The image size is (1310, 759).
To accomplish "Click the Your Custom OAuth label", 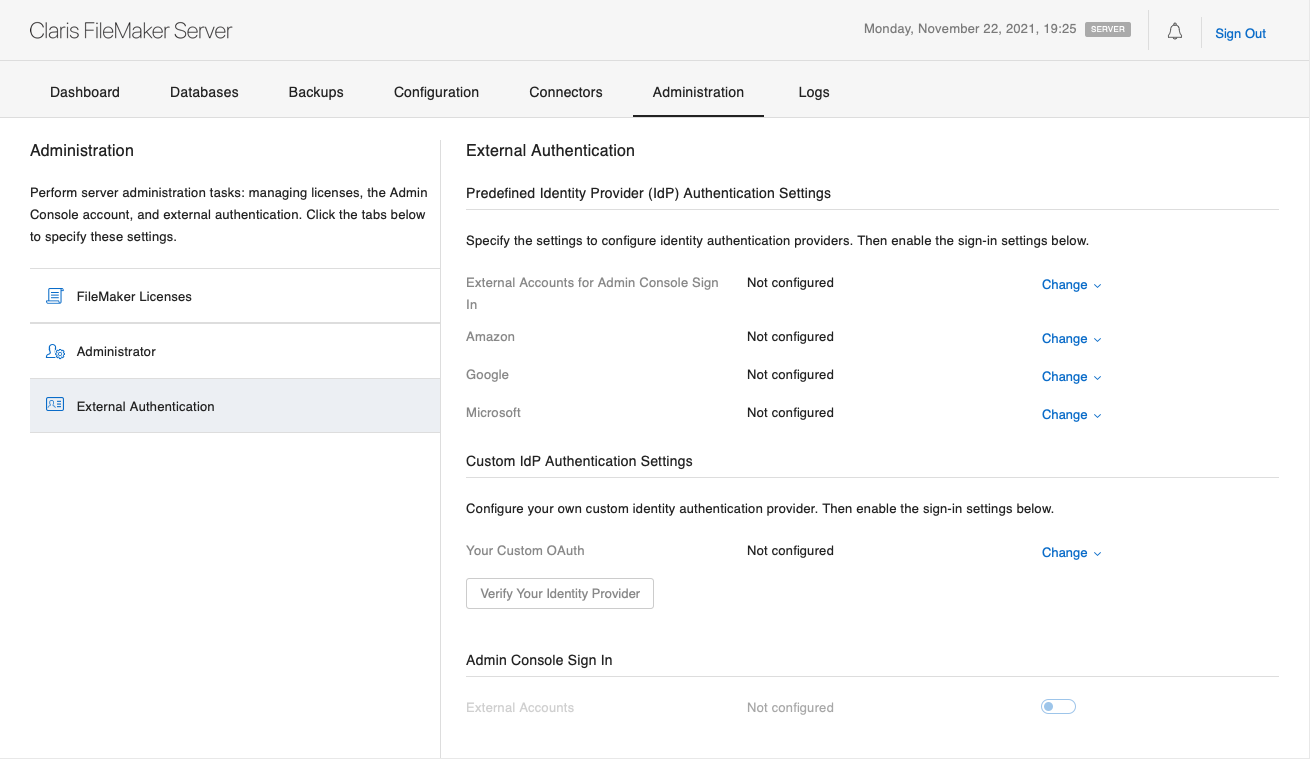I will pos(525,551).
